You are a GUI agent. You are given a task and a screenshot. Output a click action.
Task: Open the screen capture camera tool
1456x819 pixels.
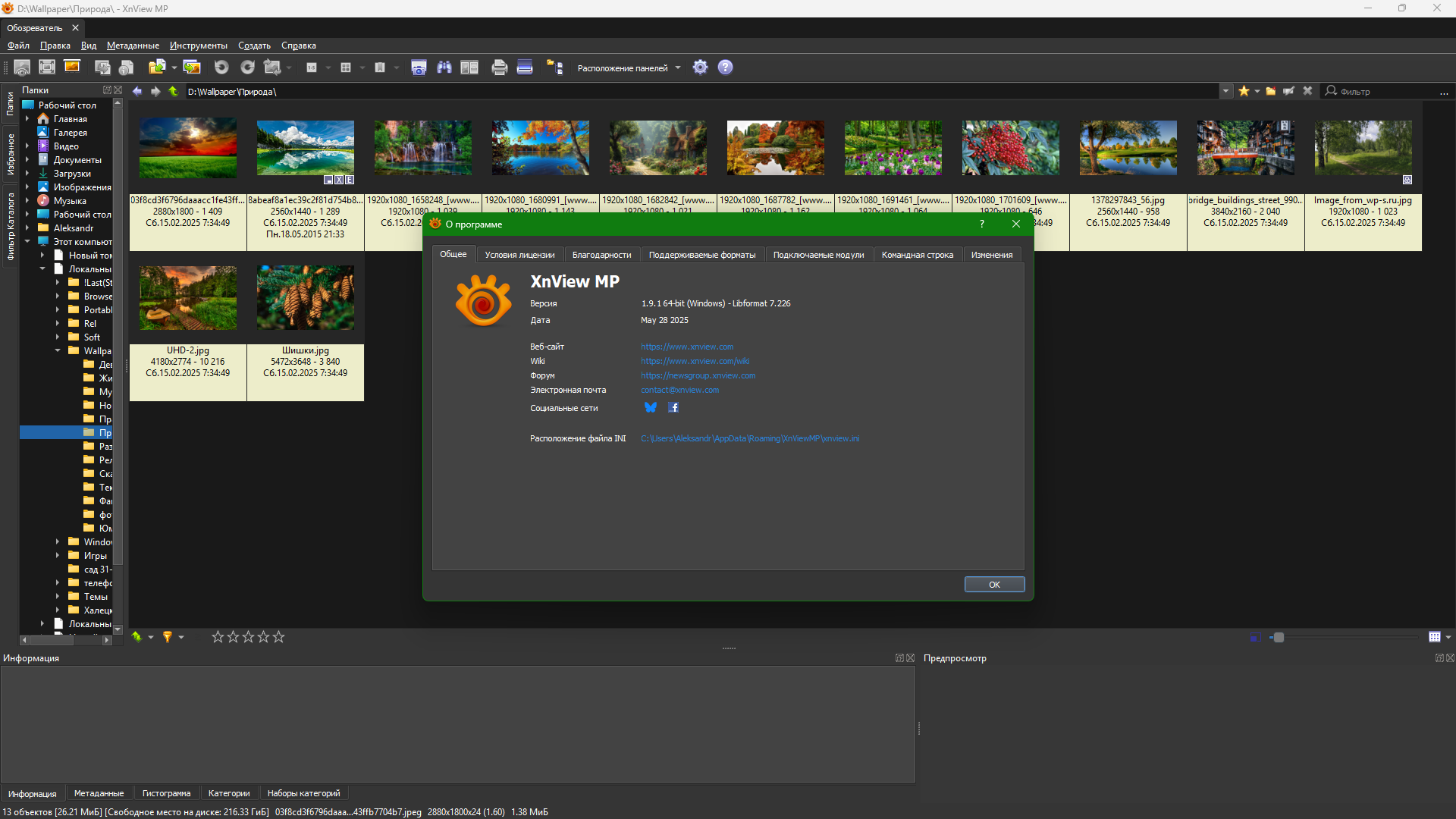419,67
